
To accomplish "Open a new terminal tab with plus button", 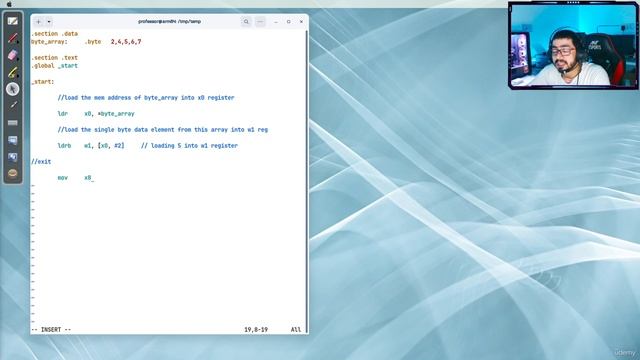I will pyautogui.click(x=38, y=22).
